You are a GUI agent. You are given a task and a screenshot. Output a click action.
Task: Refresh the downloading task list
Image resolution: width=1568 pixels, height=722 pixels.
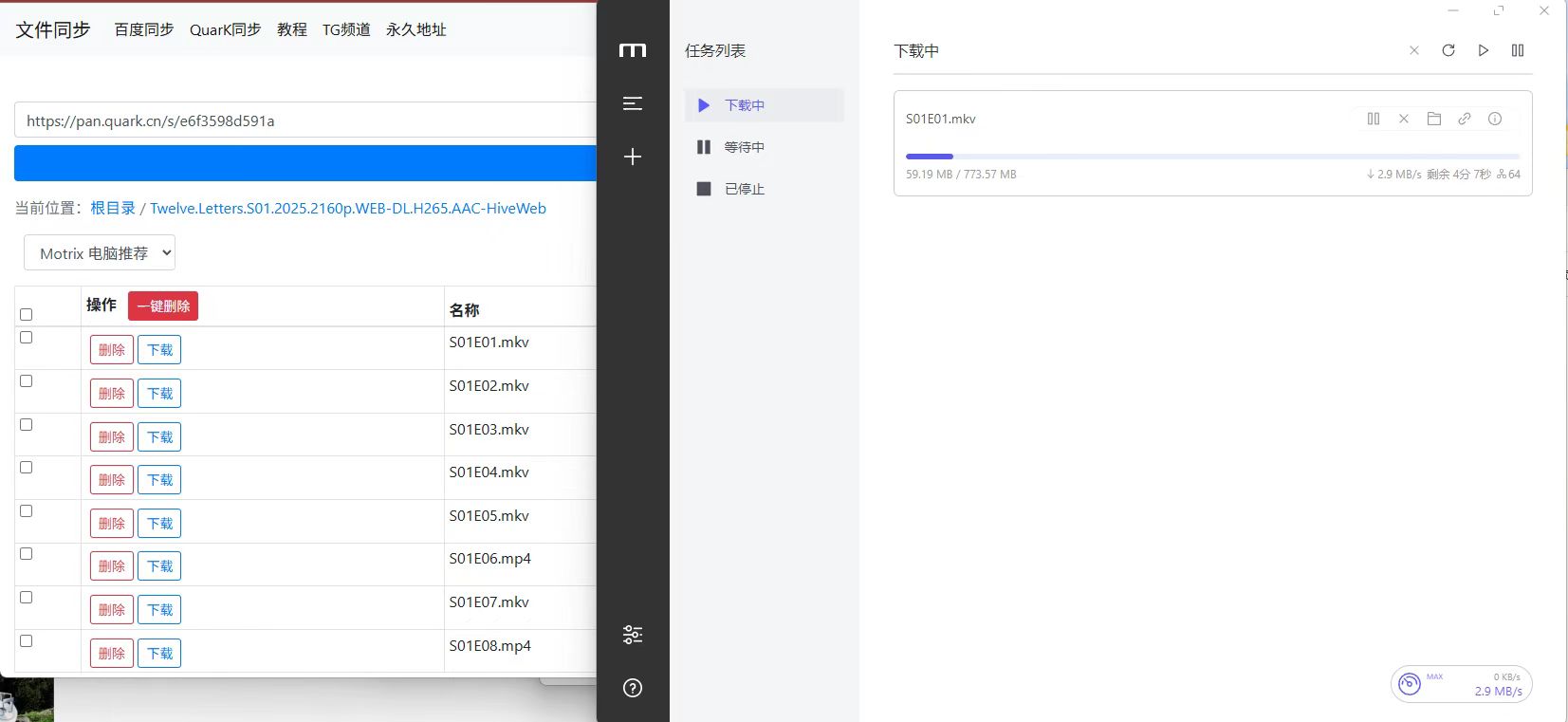[x=1448, y=50]
